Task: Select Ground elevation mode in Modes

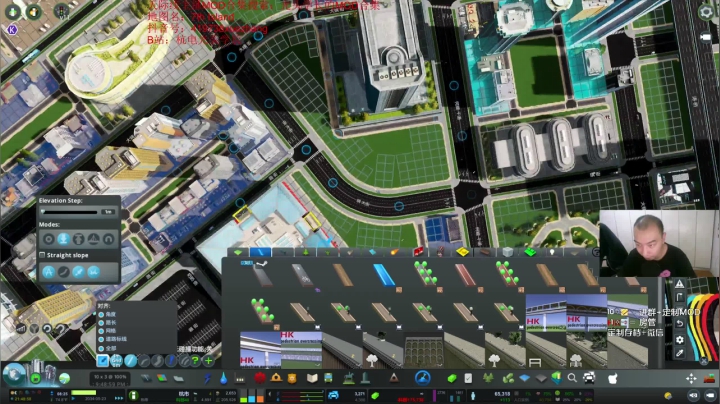Action: pyautogui.click(x=63, y=239)
